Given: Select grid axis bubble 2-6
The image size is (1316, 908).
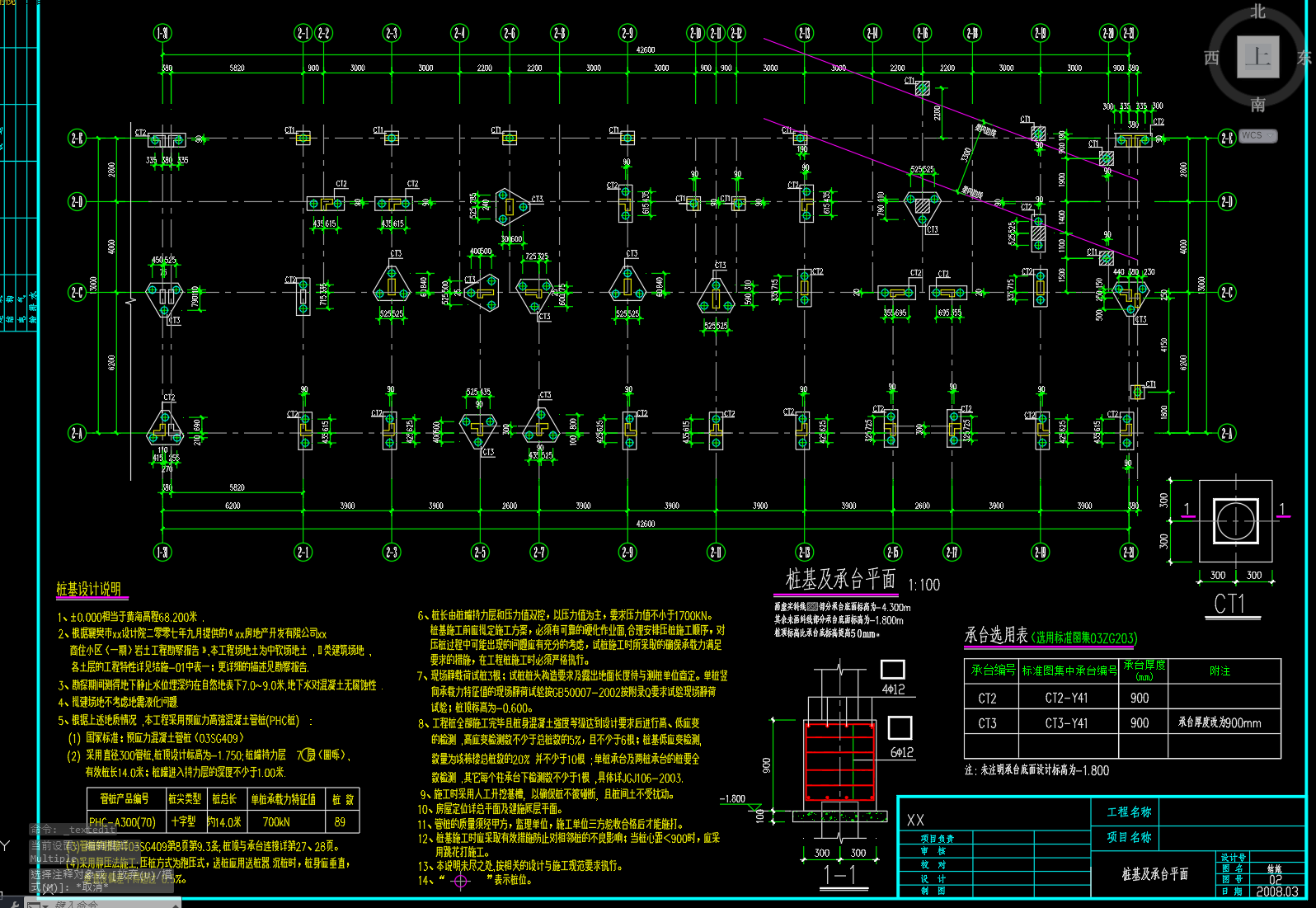Looking at the screenshot, I should 510,33.
